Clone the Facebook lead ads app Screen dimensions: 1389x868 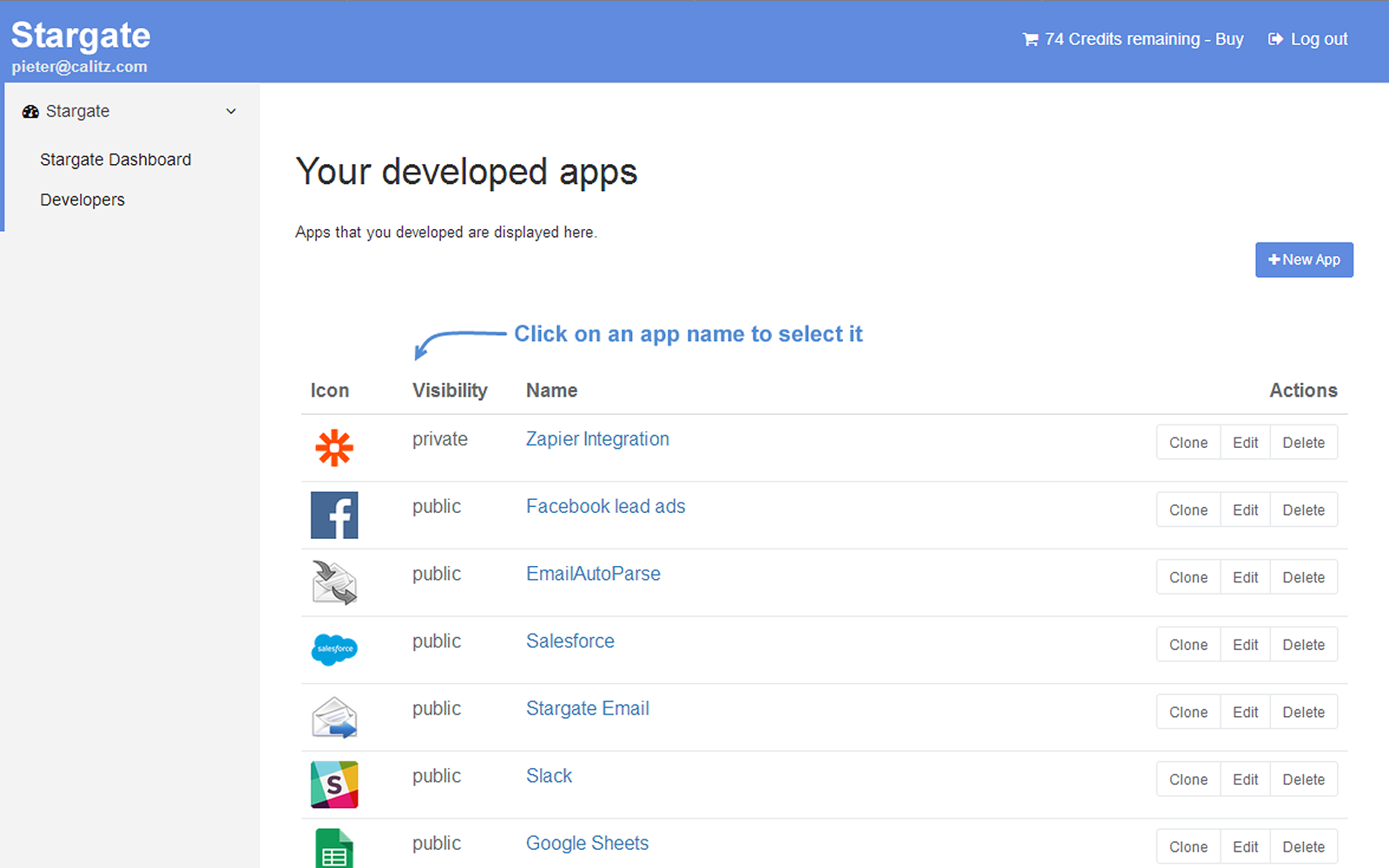1188,510
